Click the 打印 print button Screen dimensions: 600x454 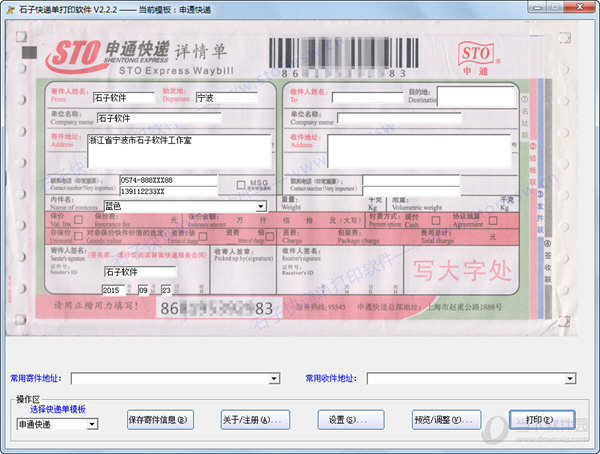pyautogui.click(x=542, y=420)
